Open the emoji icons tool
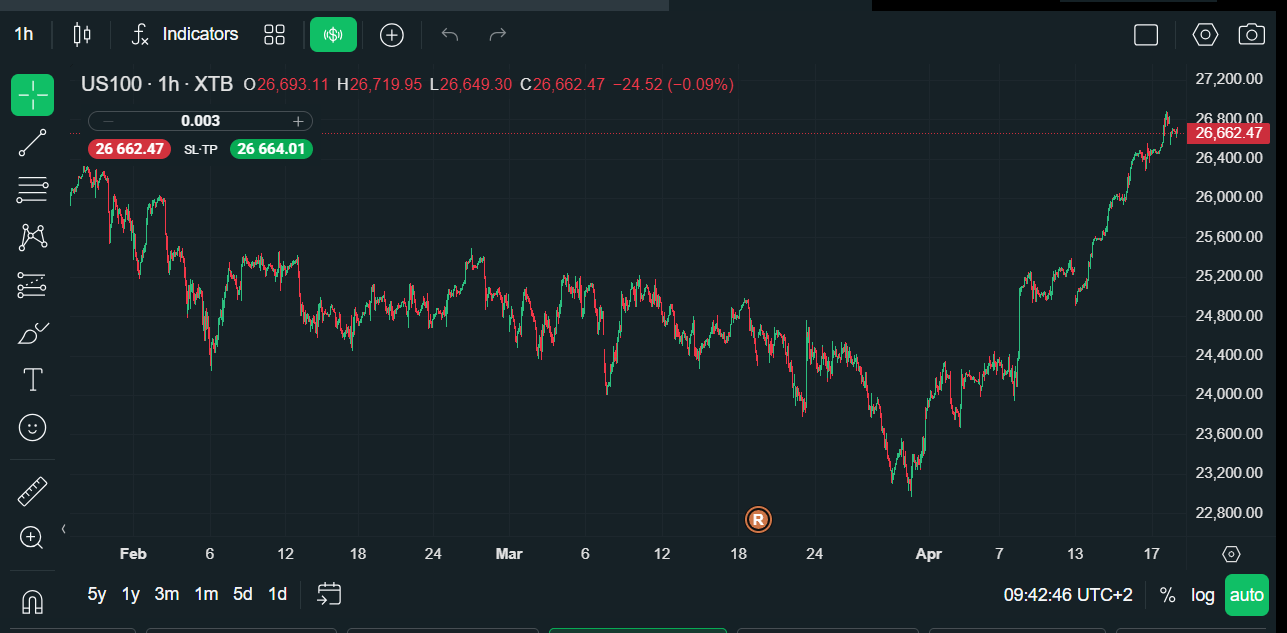This screenshot has height=633, width=1287. click(x=32, y=428)
